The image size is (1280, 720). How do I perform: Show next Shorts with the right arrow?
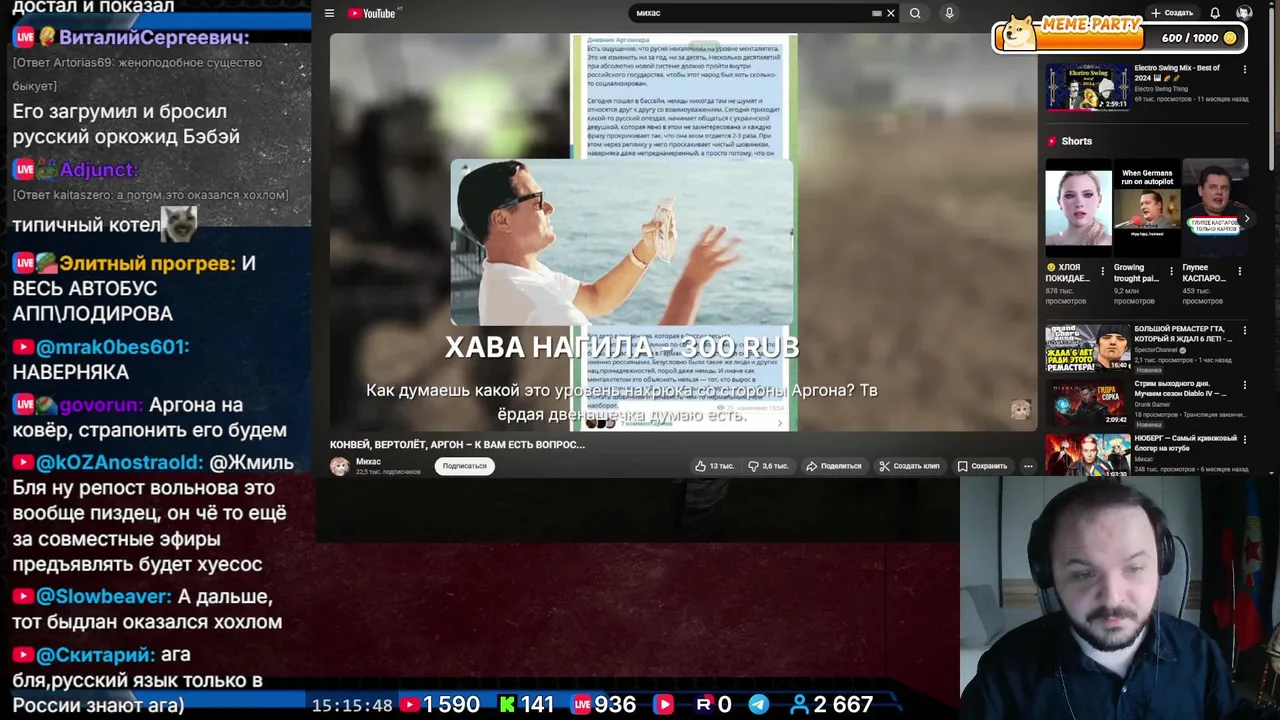[x=1246, y=218]
